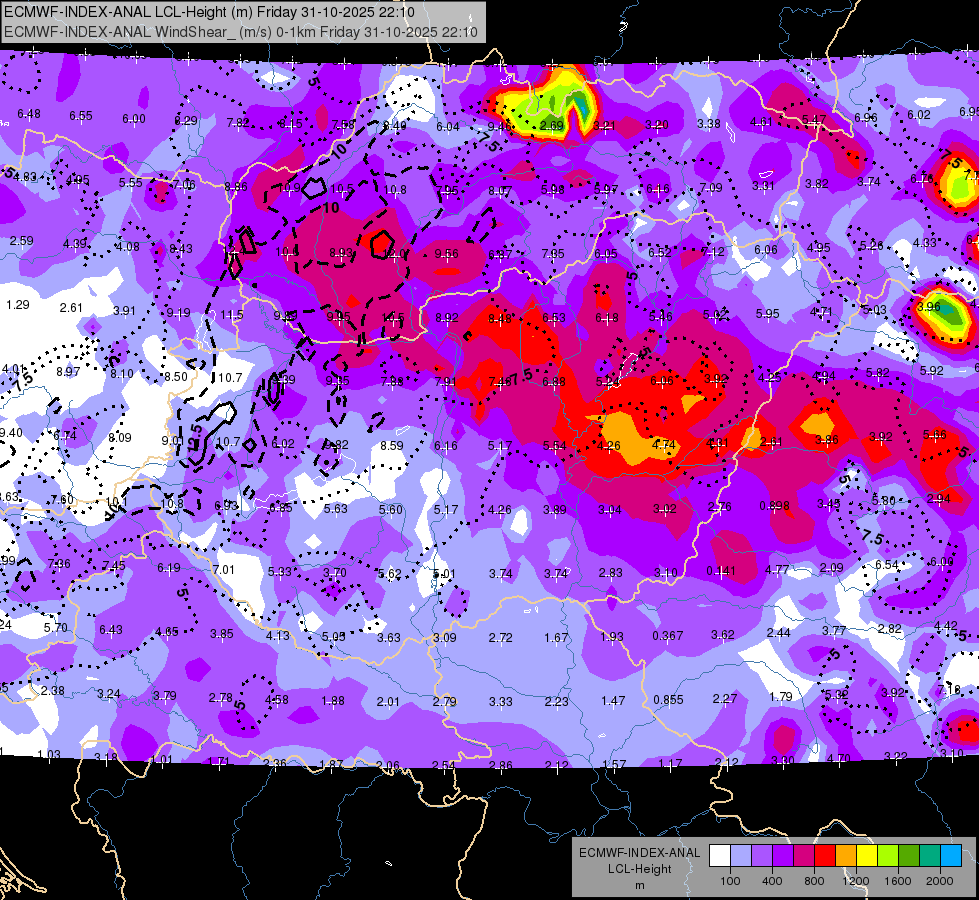Image resolution: width=979 pixels, height=900 pixels.
Task: Click the 400 legend scale label
Action: click(772, 881)
